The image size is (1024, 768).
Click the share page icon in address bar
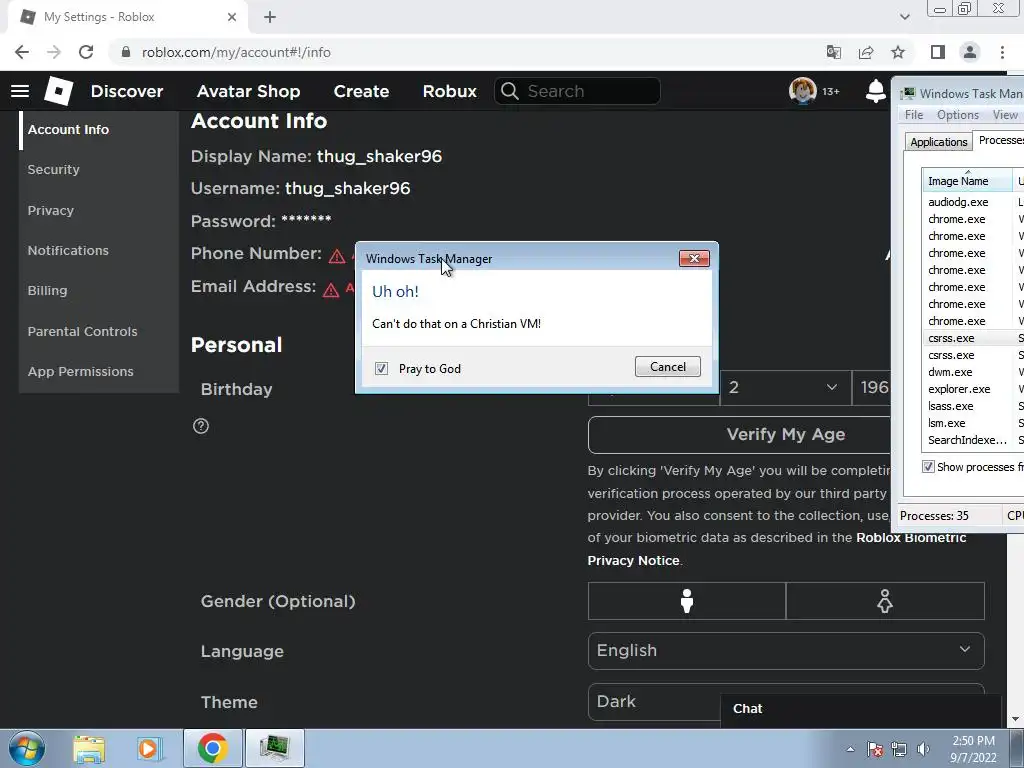[866, 52]
